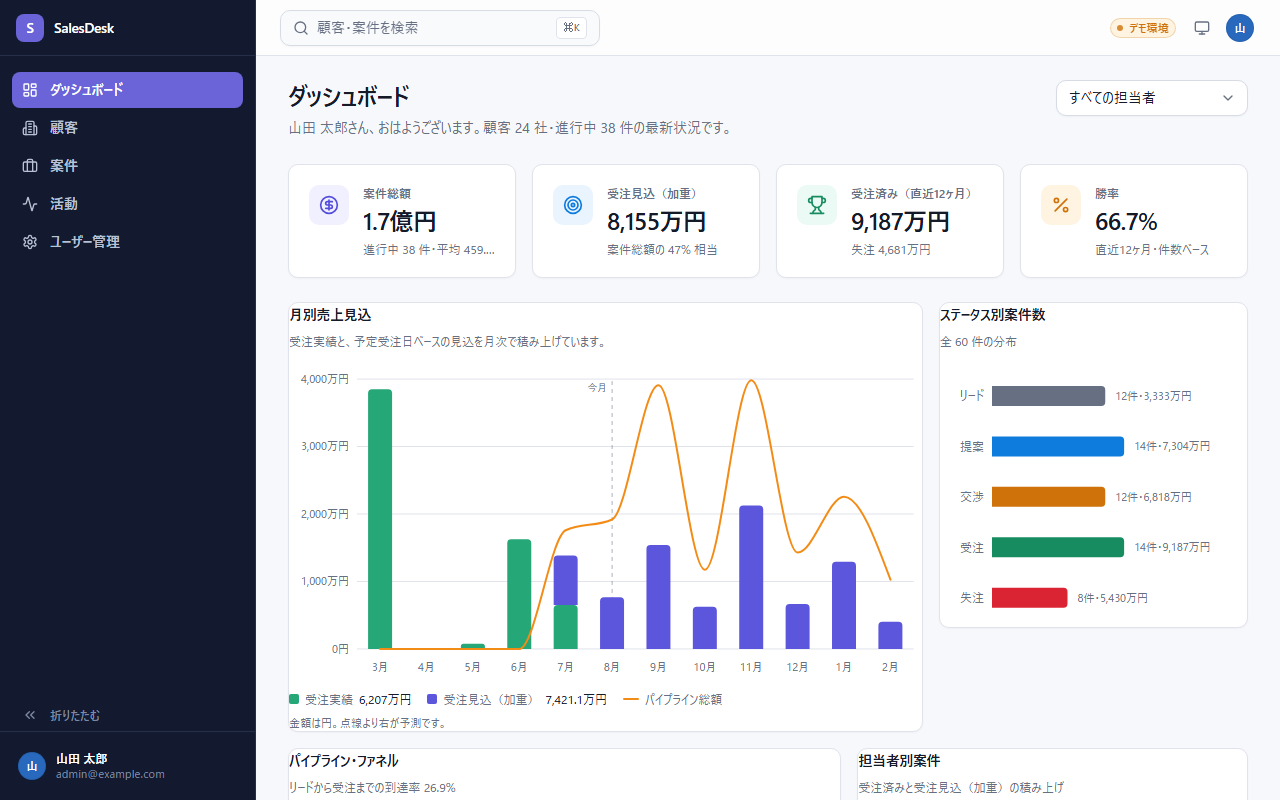Toggle the 受注見込（加重） legend swatch
The height and width of the screenshot is (800, 1280).
point(432,700)
